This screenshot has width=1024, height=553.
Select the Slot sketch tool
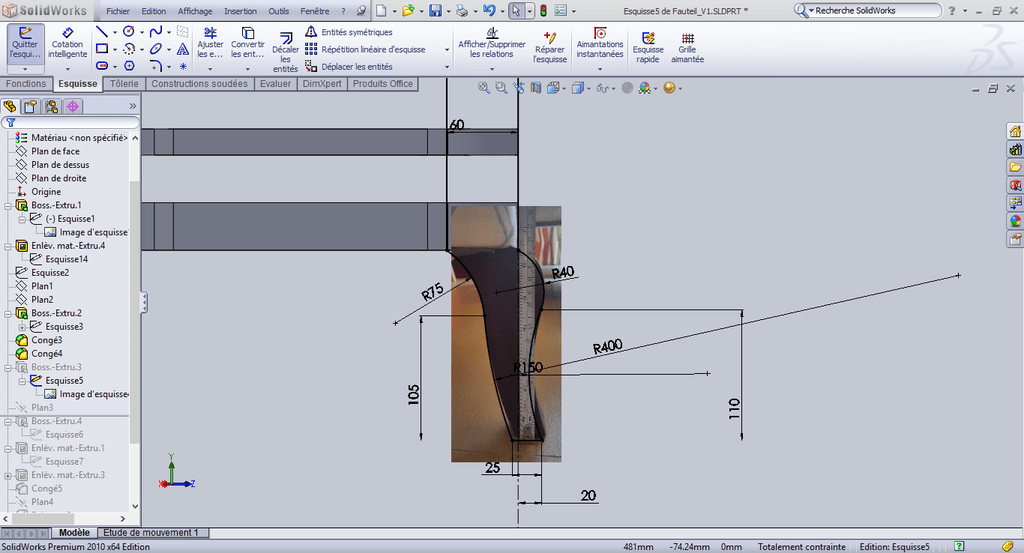tap(102, 66)
